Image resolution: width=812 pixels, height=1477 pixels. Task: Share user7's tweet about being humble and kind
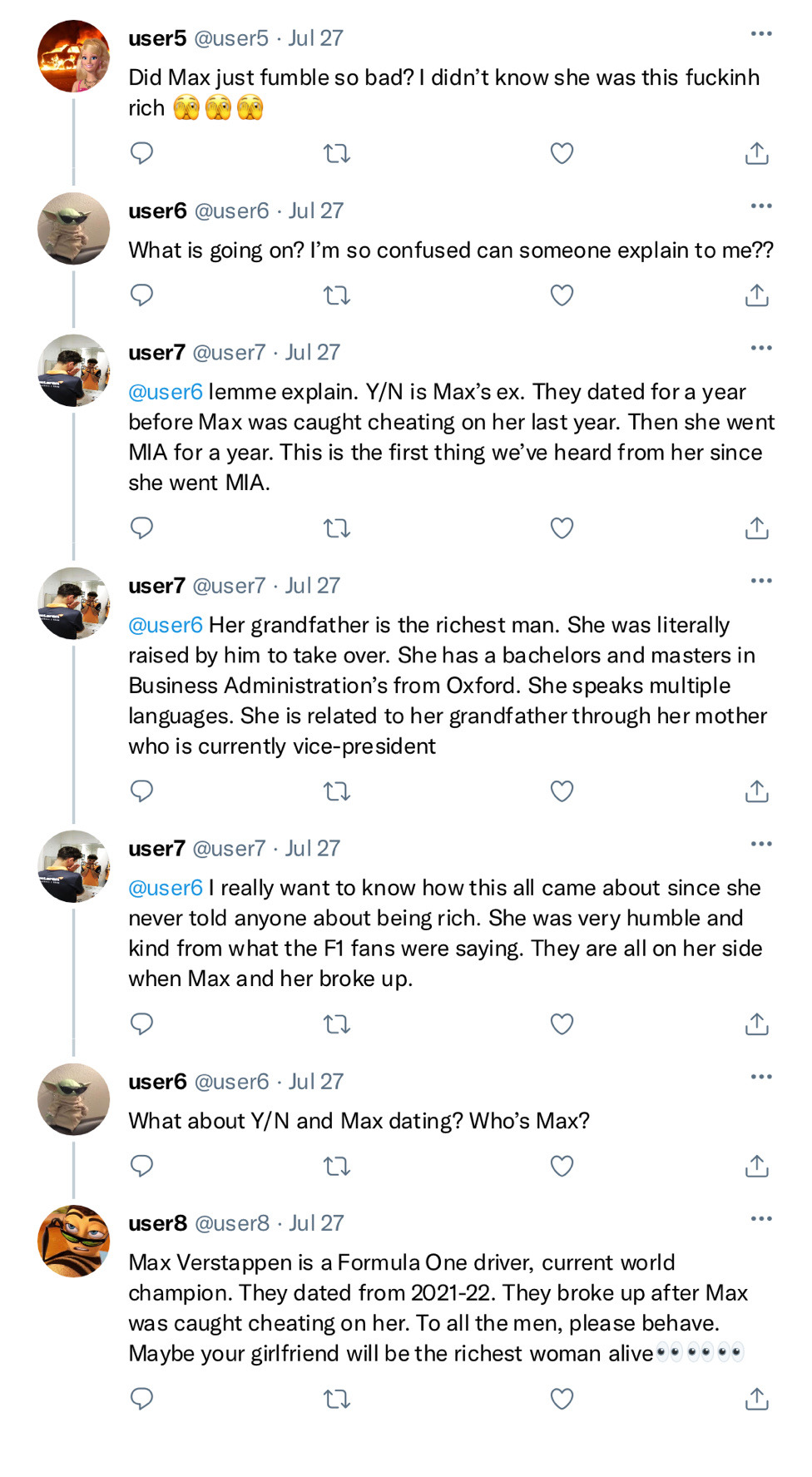tap(756, 1024)
